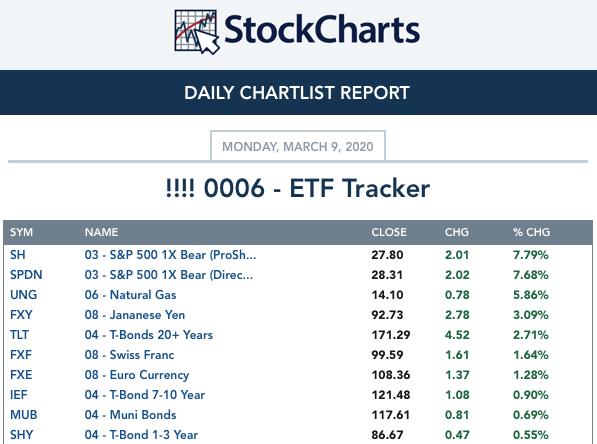597x444 pixels.
Task: Click the StockCharts wordmark text
Action: click(322, 30)
